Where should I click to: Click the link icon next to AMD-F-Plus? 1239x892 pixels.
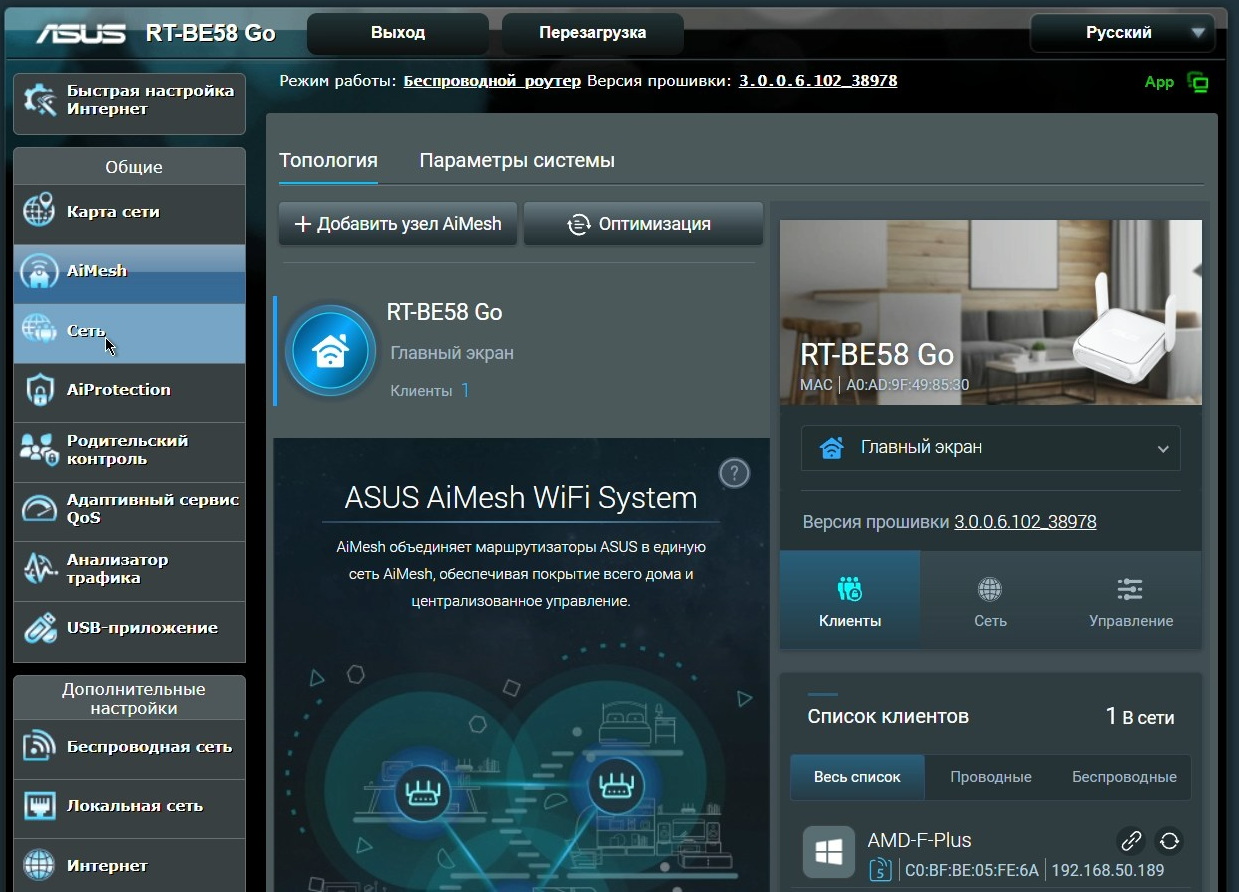click(x=1131, y=841)
